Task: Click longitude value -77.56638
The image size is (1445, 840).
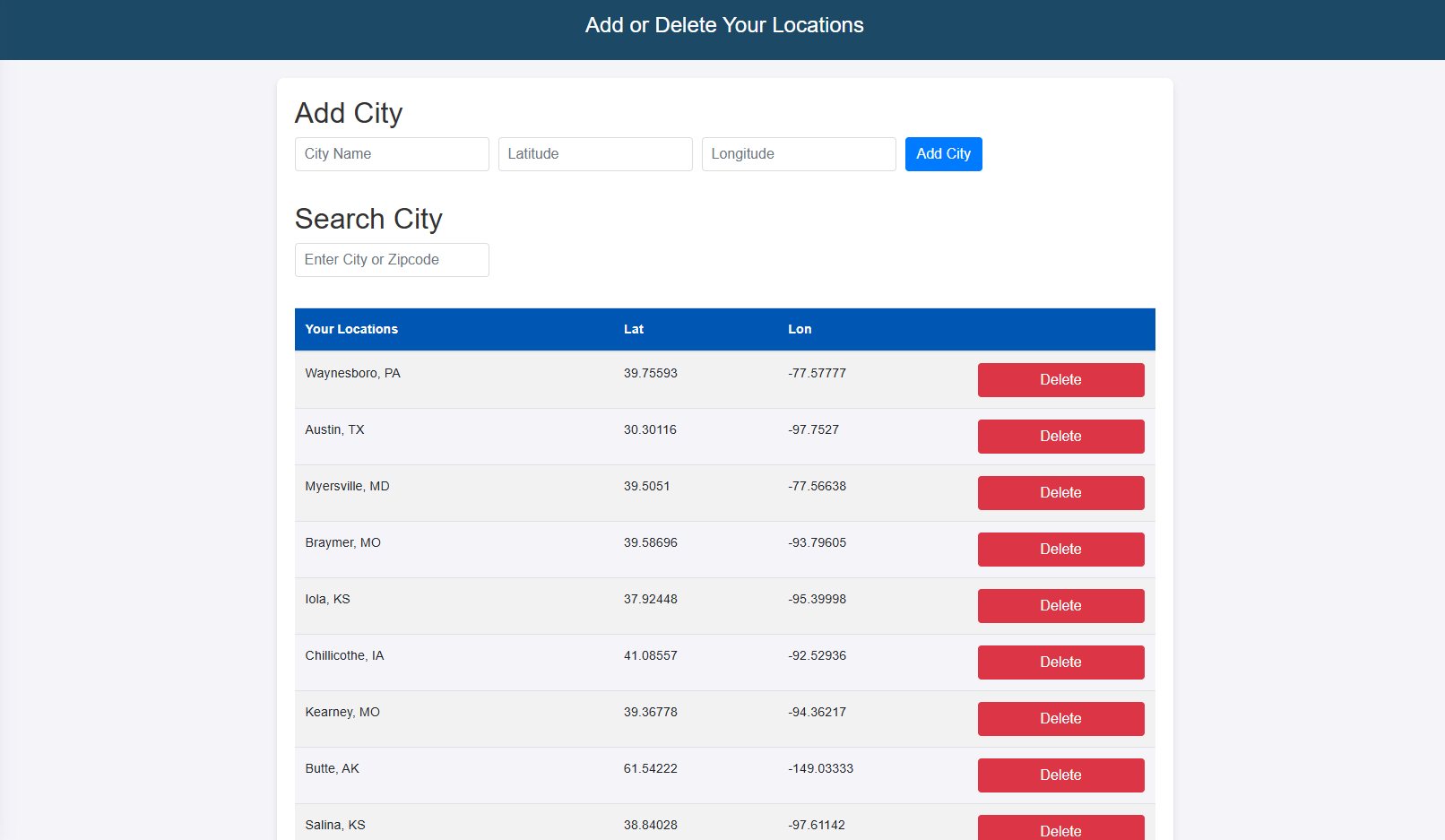Action: pyautogui.click(x=818, y=486)
